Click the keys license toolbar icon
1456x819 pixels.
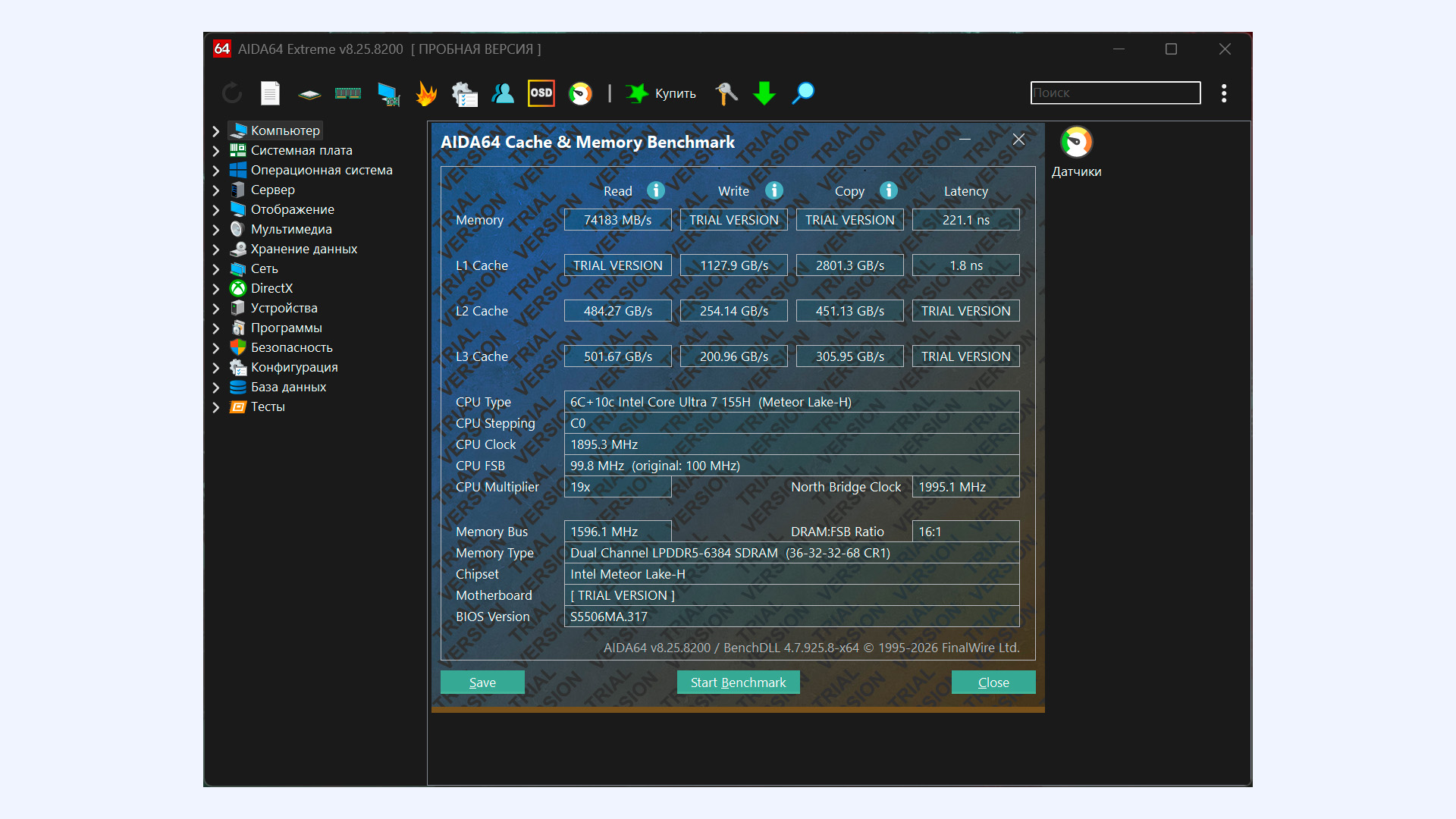point(726,93)
